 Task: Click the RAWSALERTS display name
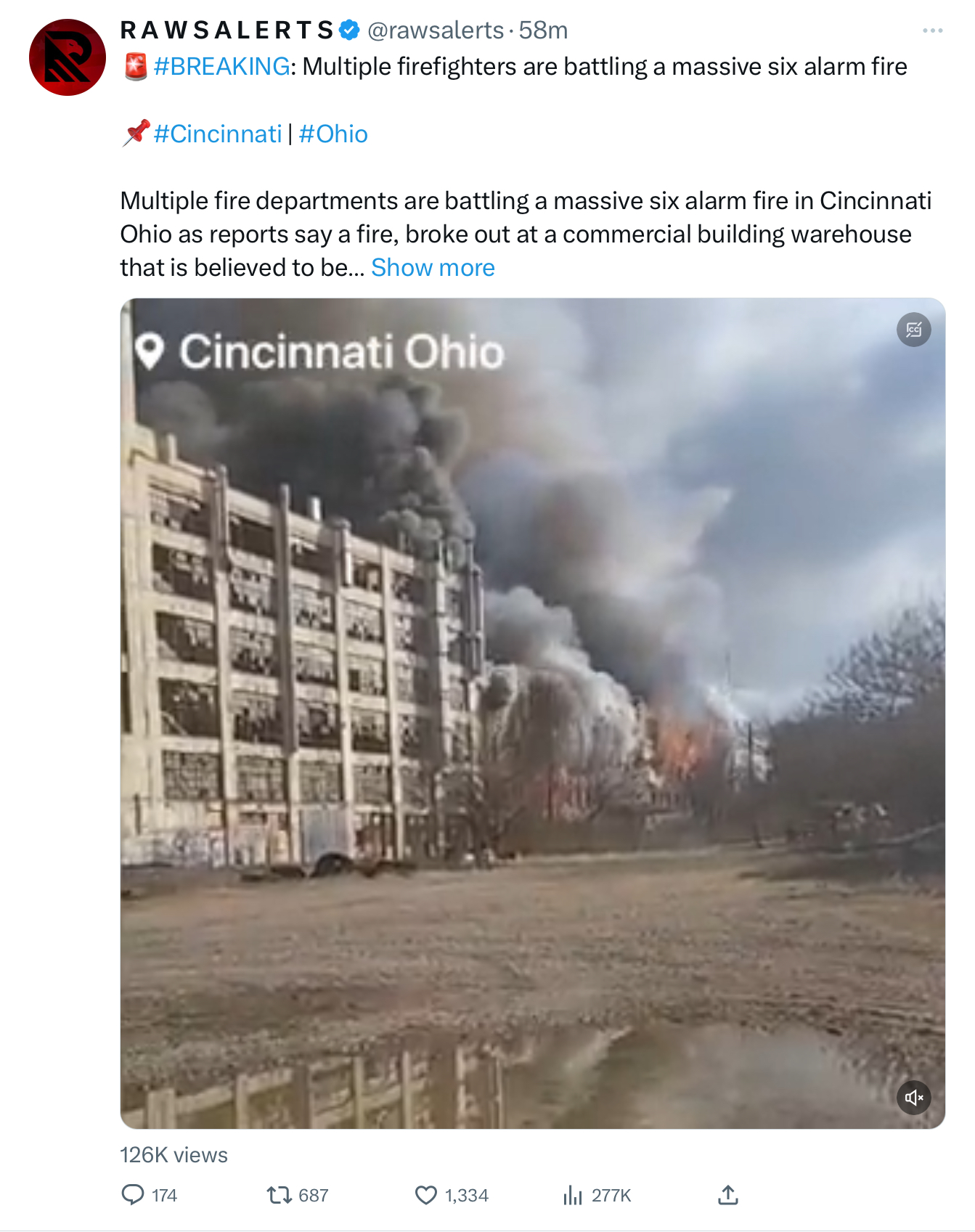[x=227, y=30]
